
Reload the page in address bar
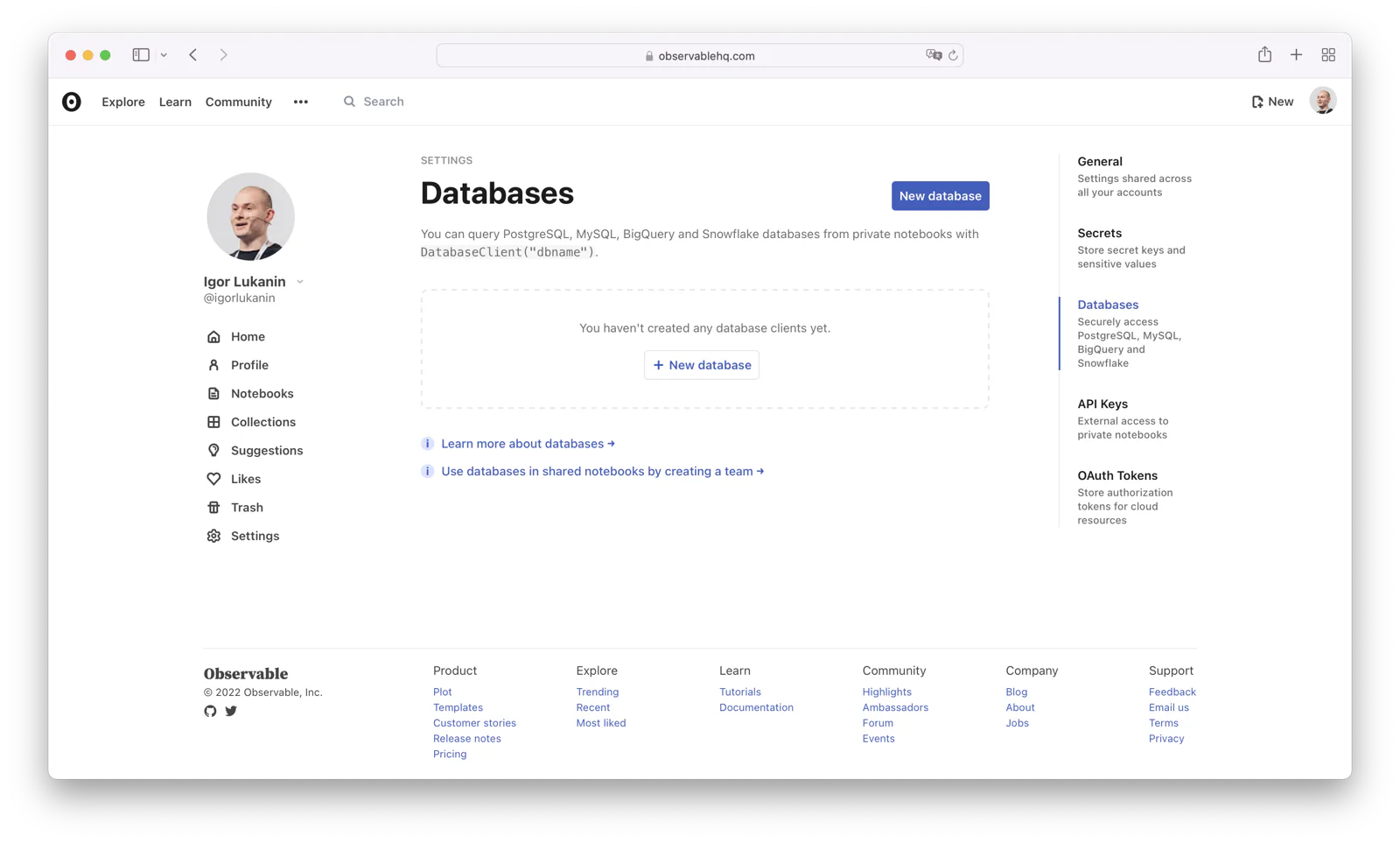[x=953, y=55]
